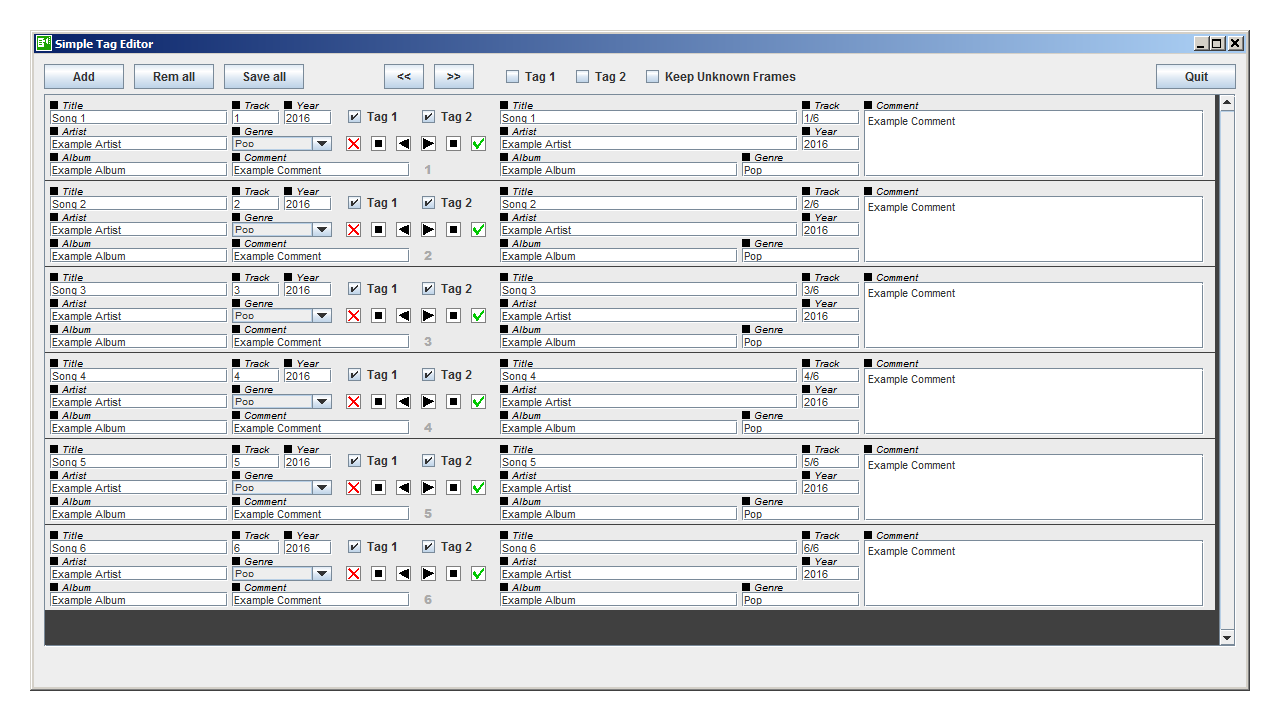Click the Rem all button
The width and height of the screenshot is (1280, 720).
click(x=174, y=77)
